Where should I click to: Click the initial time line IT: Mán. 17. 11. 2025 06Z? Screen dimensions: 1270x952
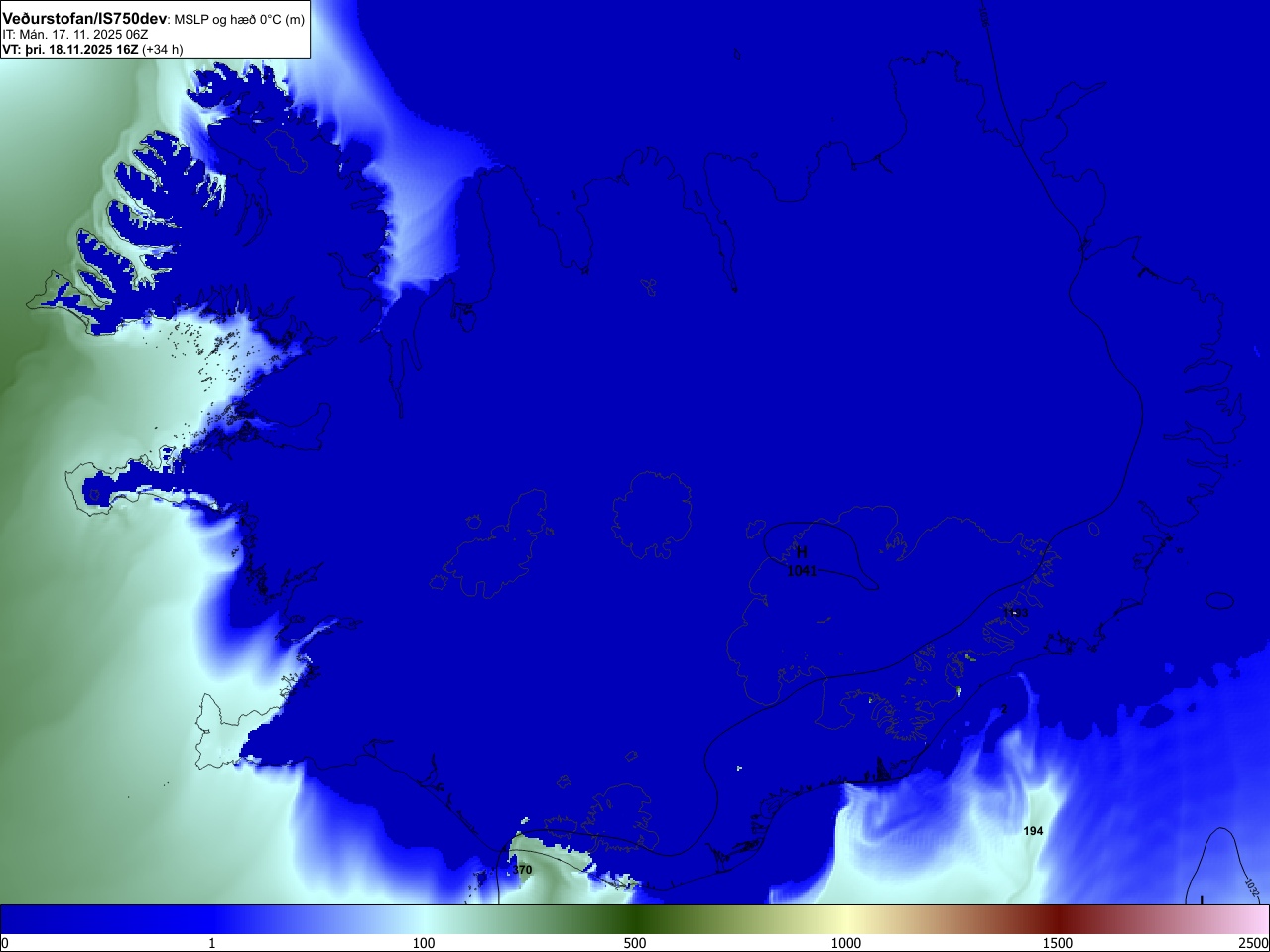75,35
